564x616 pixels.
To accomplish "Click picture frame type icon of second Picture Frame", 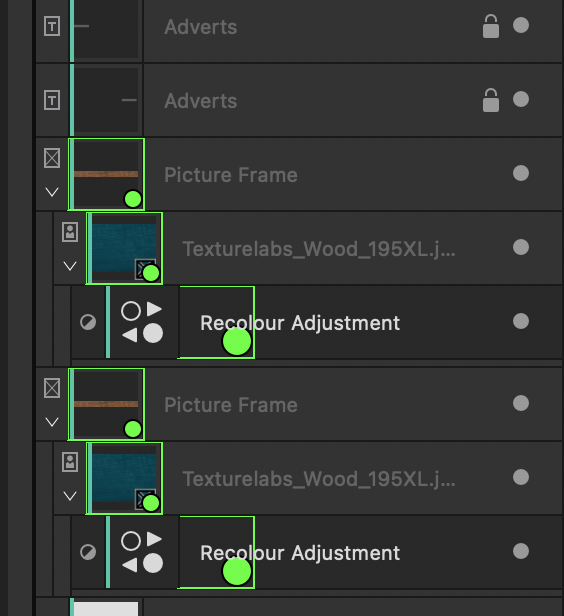I will (x=52, y=388).
